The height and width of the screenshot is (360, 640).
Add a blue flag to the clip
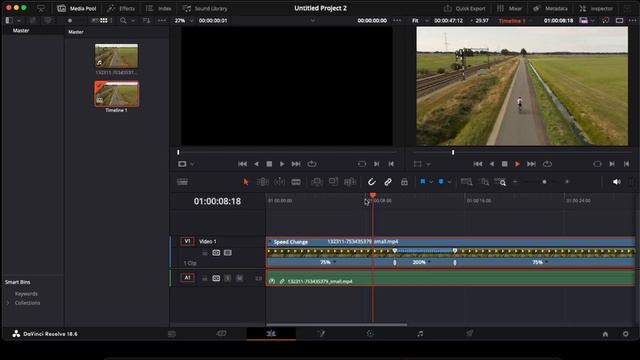(423, 182)
